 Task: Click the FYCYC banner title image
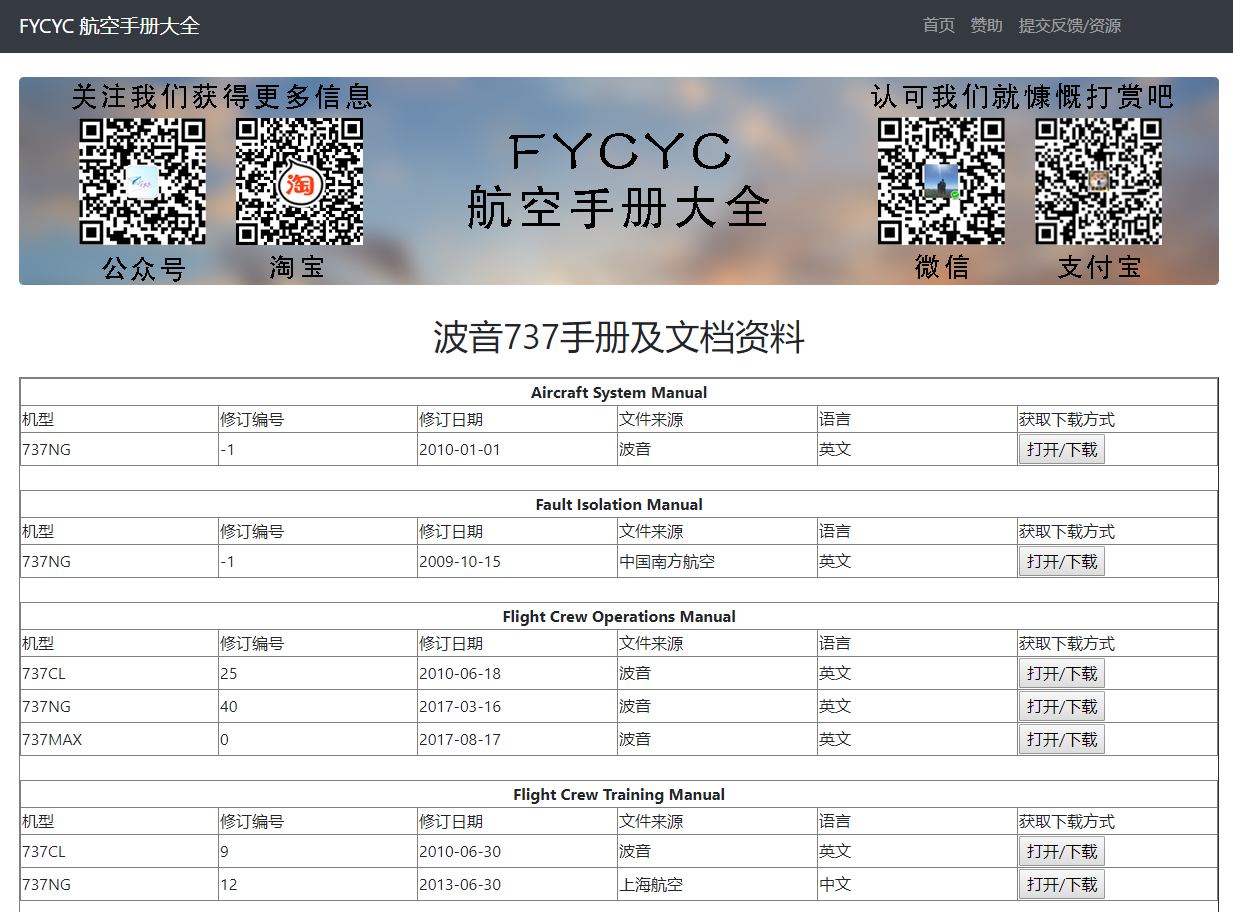616,181
